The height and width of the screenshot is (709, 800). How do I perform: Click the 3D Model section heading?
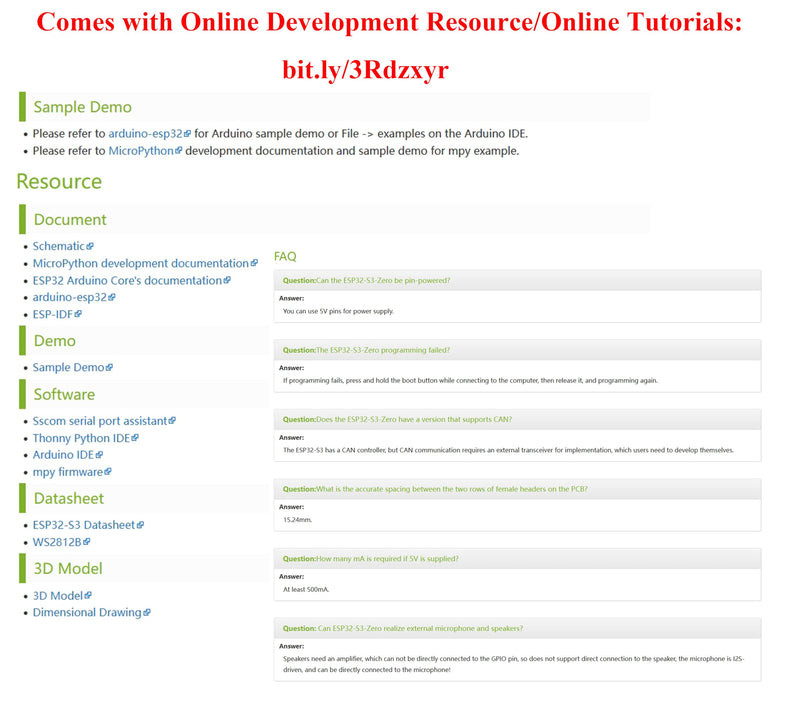pos(68,568)
